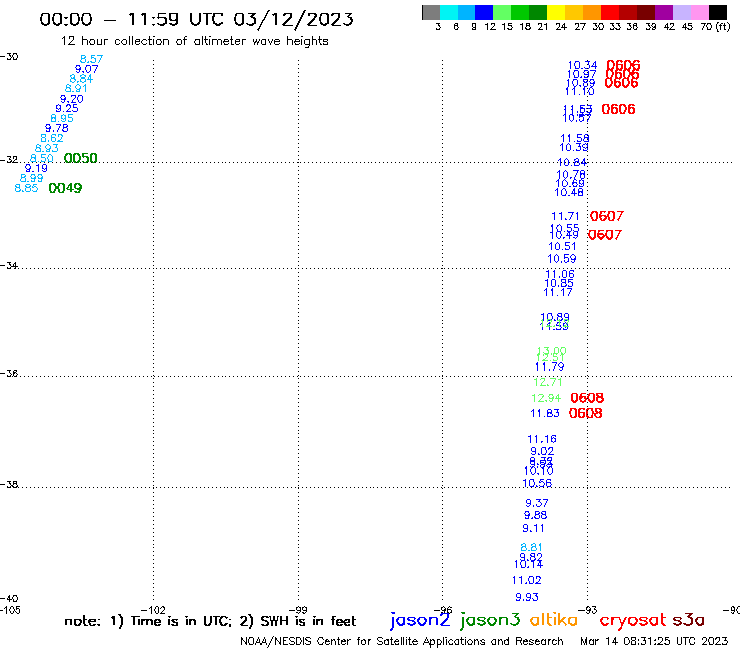Screen dimensions: 740x650
Task: Click the red 0607 label beside 11.71
Action: [606, 216]
